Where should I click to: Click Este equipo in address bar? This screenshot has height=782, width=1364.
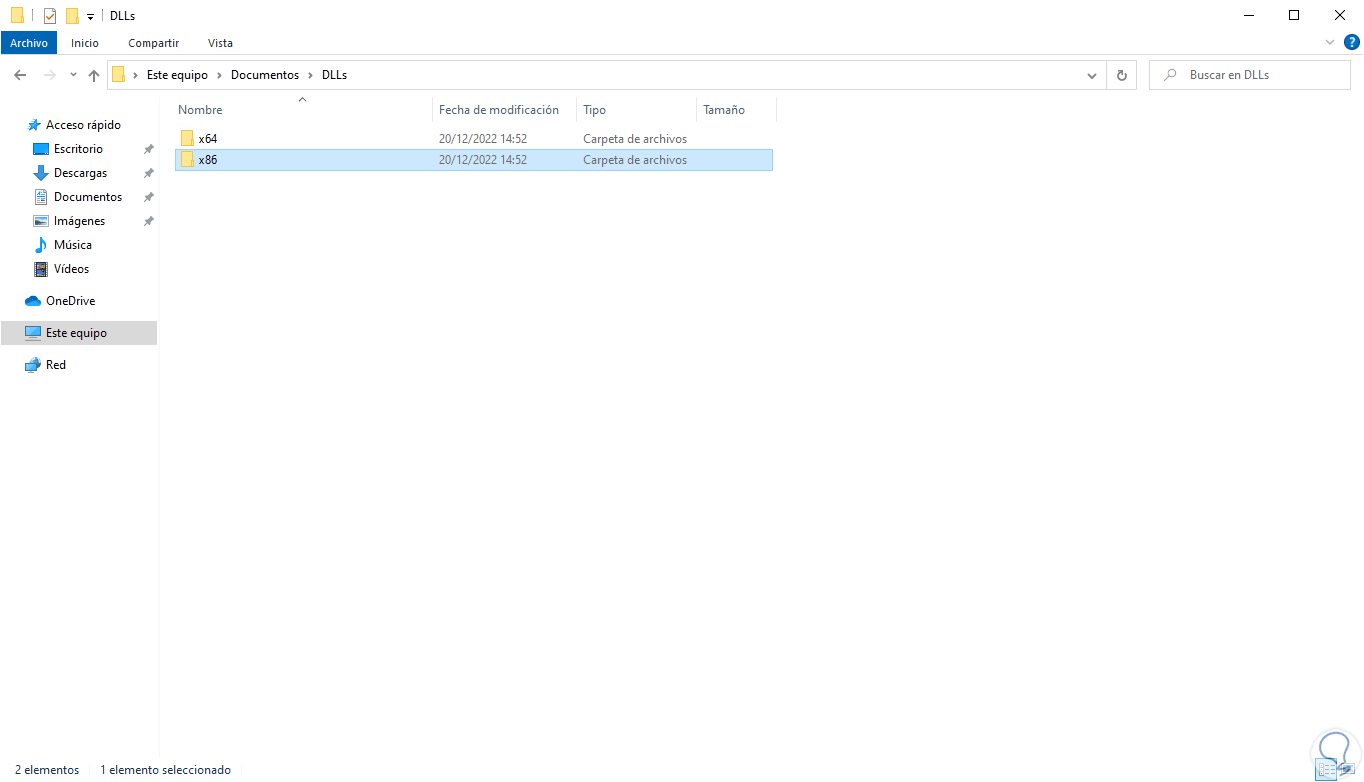(x=177, y=75)
